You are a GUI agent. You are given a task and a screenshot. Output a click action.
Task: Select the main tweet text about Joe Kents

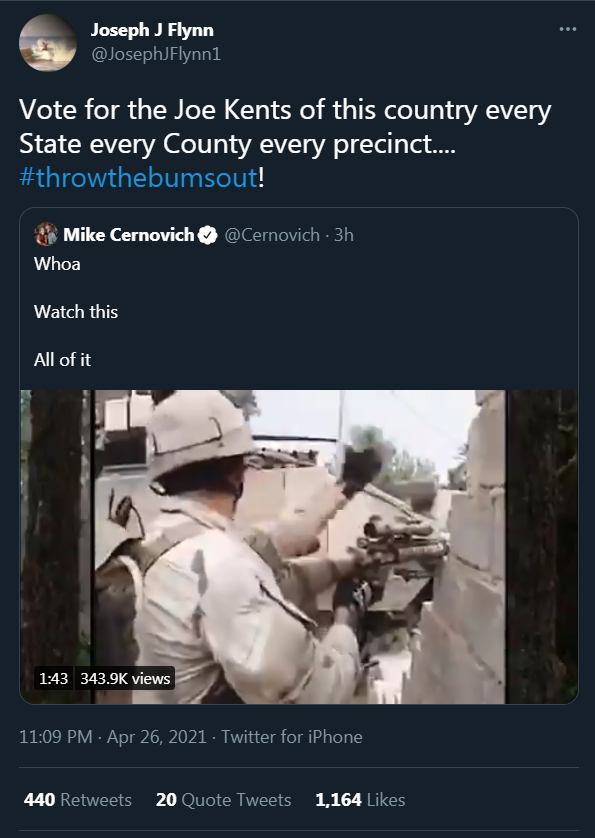285,144
